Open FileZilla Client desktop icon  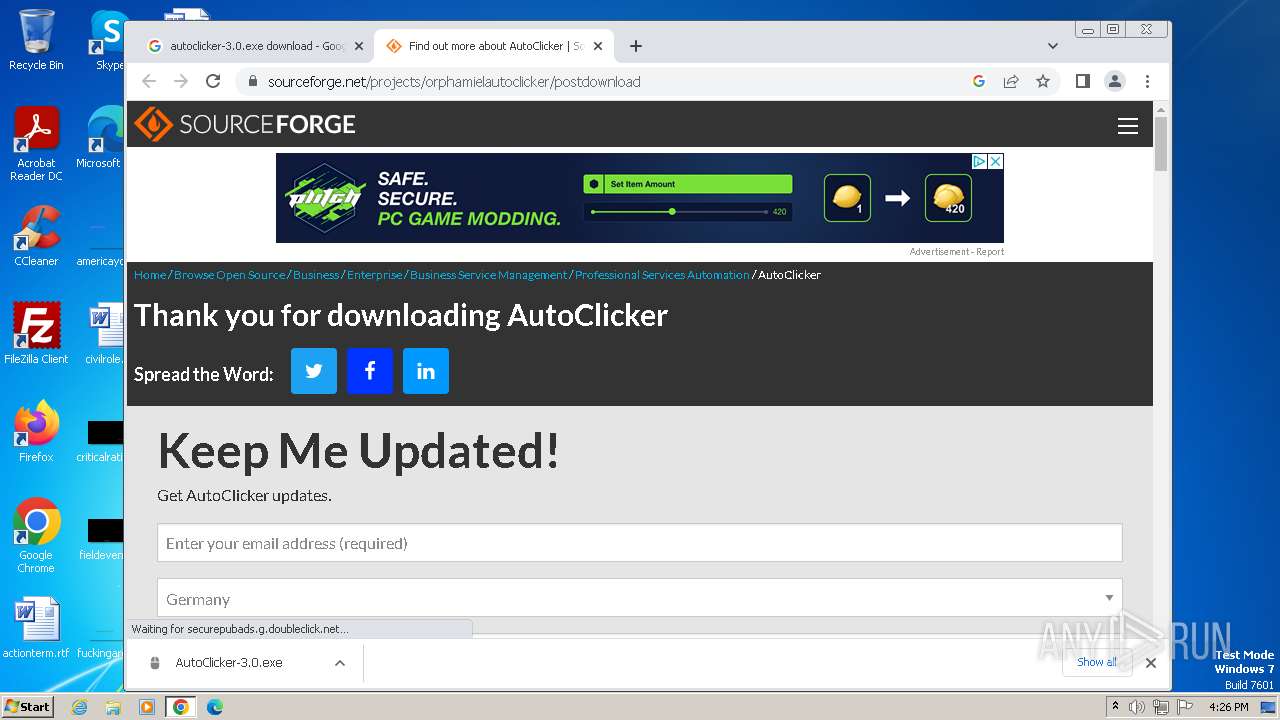click(x=36, y=334)
